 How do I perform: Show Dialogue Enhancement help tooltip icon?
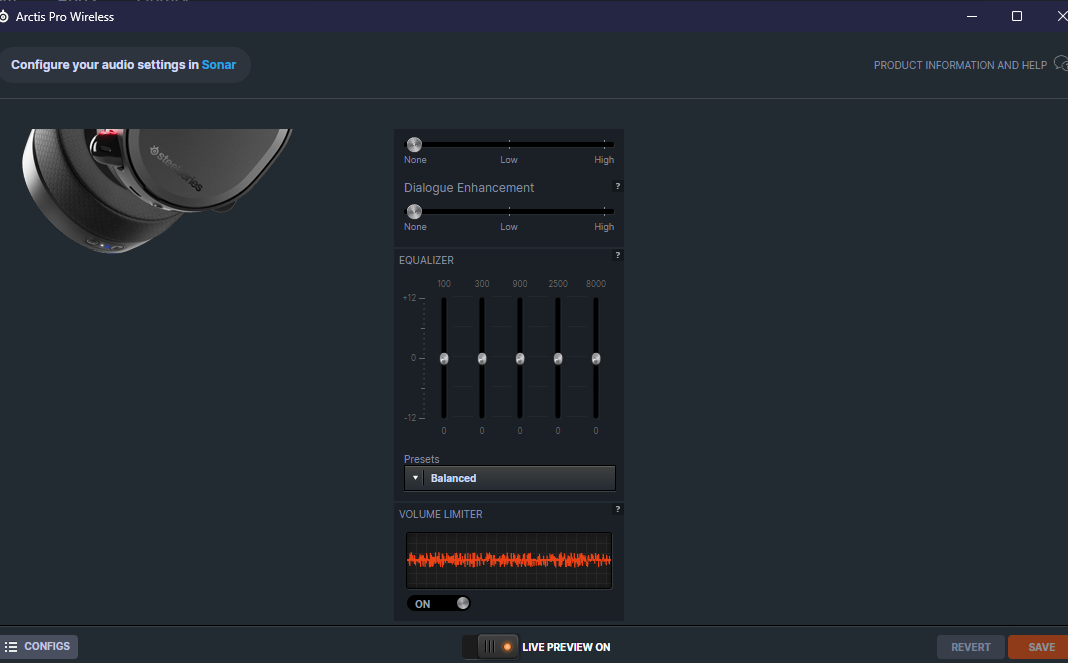tap(617, 186)
